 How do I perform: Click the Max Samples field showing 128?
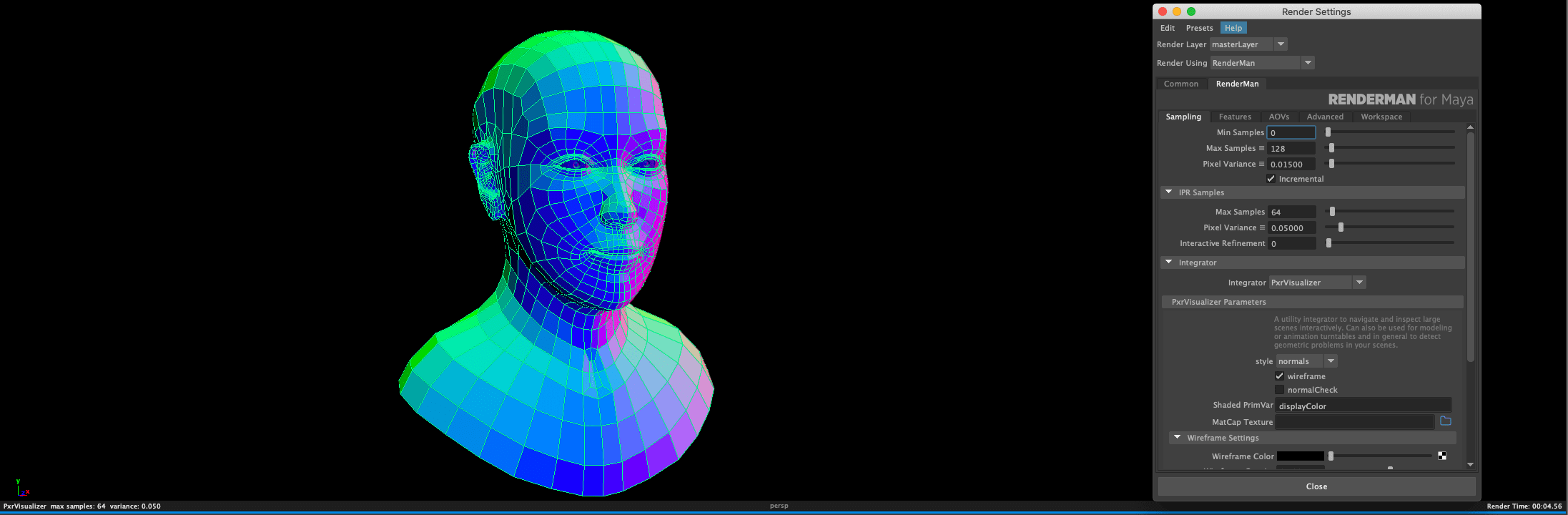point(1291,148)
